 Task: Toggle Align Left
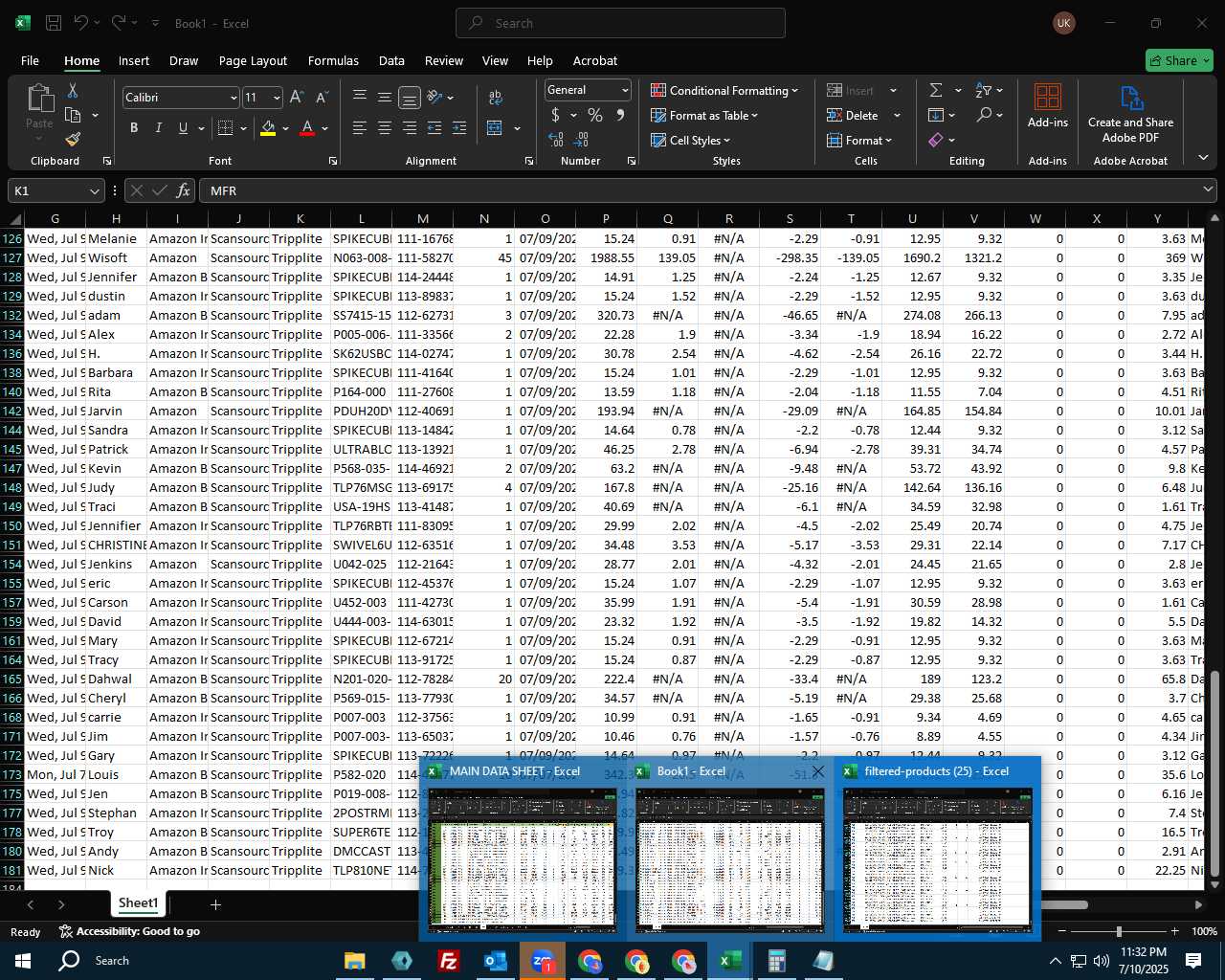click(x=360, y=127)
